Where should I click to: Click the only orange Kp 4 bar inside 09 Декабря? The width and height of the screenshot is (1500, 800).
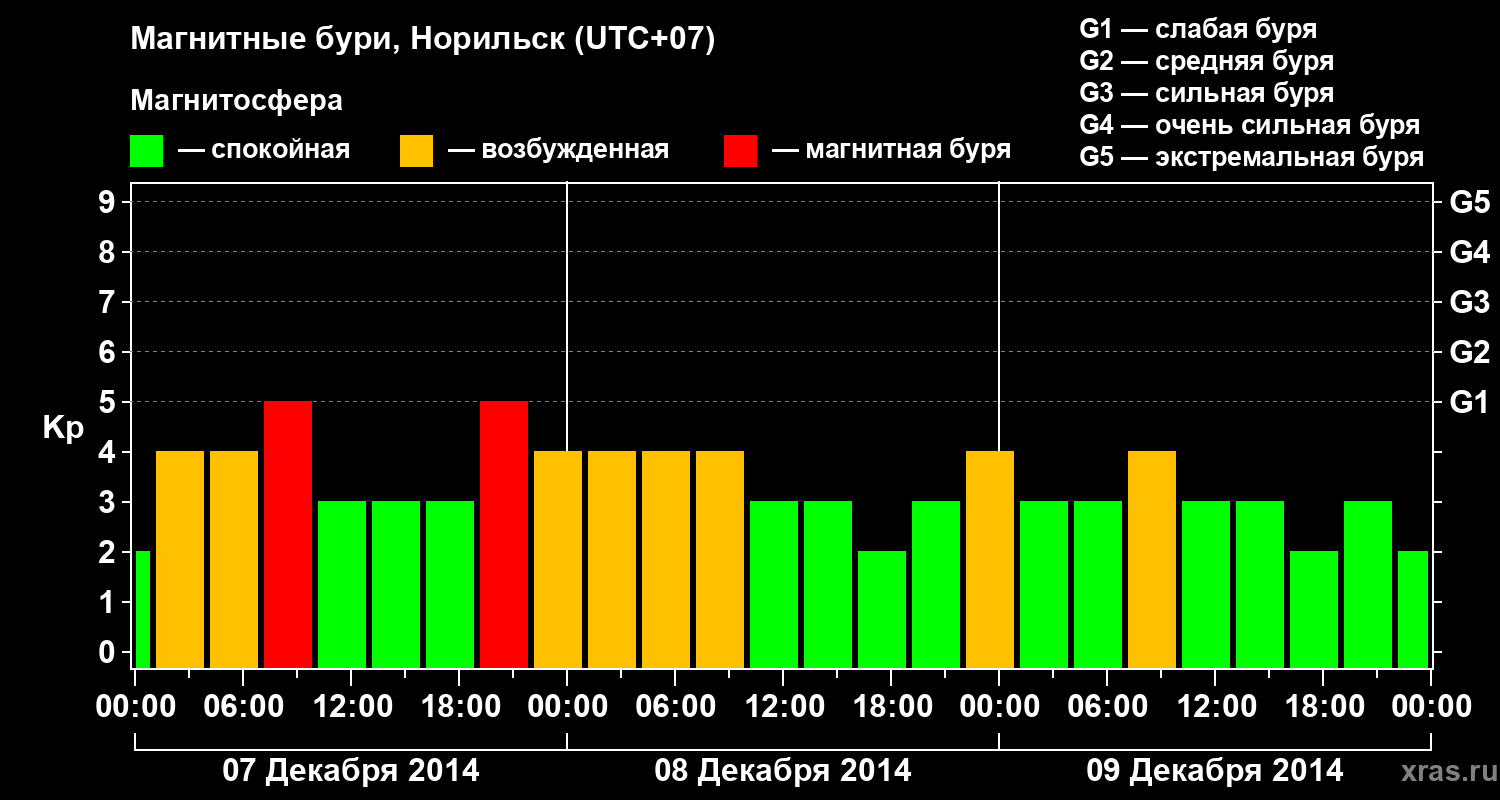point(1152,559)
